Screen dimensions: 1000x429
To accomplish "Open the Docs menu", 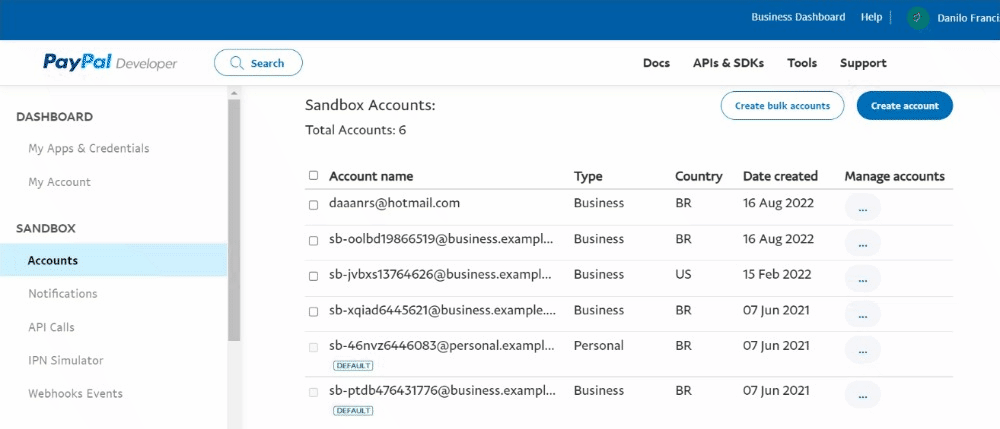I will 656,63.
